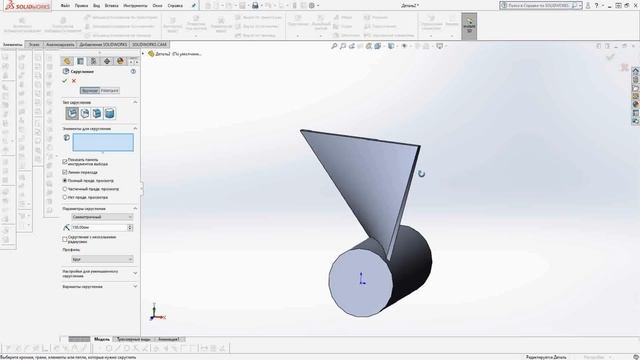Expand the Setback Parameters section
This screenshot has width=640, height=360.
[x=135, y=273]
